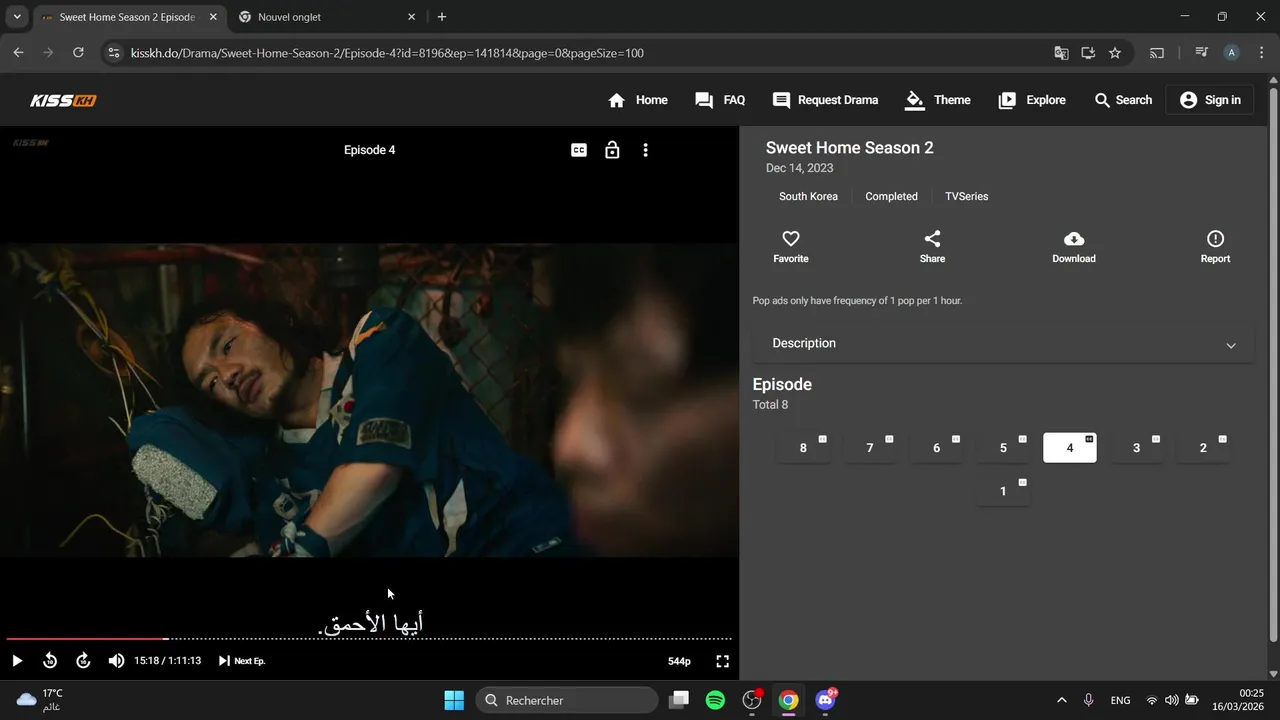Change 544p video quality

(x=679, y=661)
